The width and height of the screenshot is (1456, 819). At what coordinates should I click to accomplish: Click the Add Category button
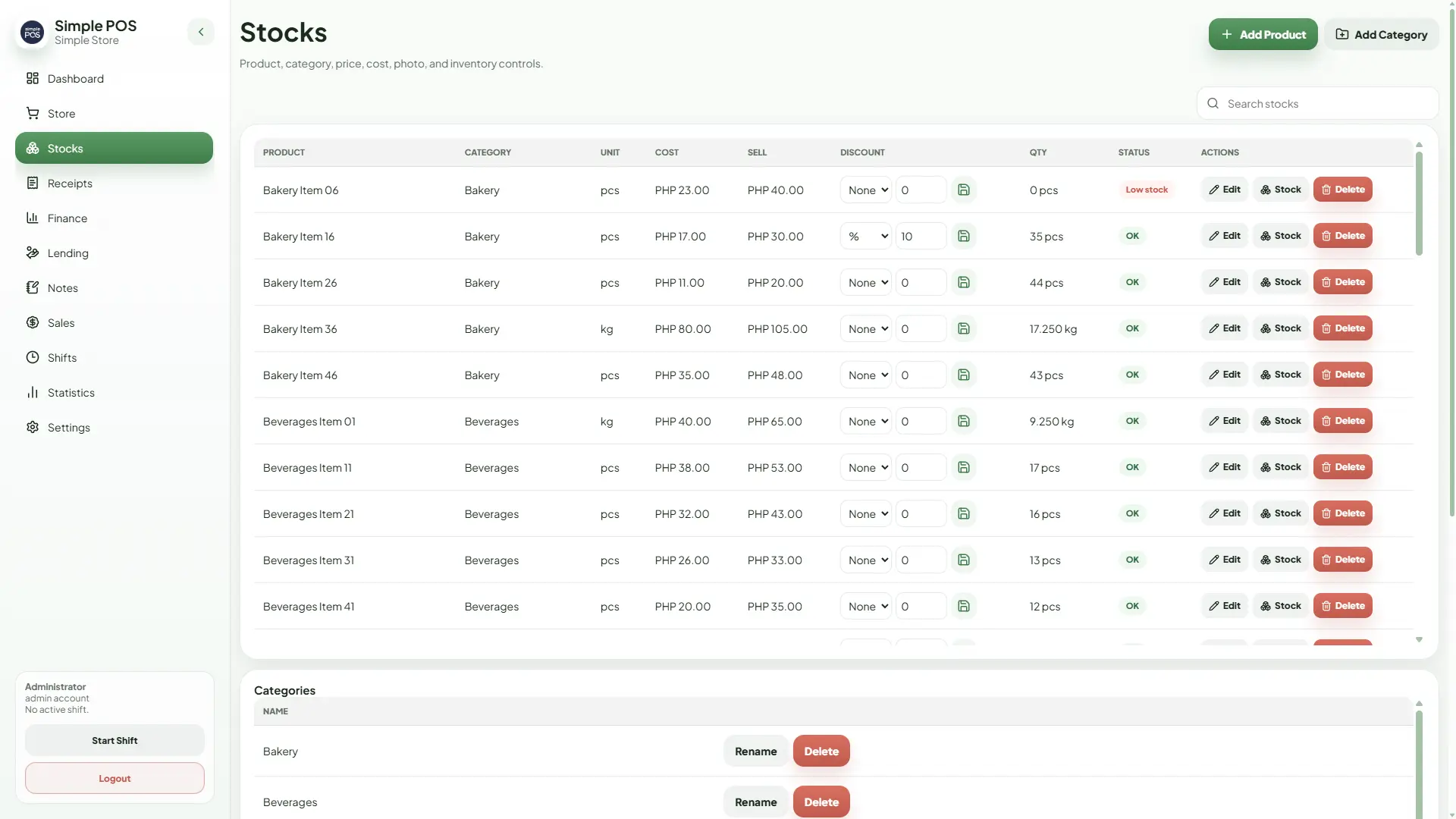(x=1381, y=34)
